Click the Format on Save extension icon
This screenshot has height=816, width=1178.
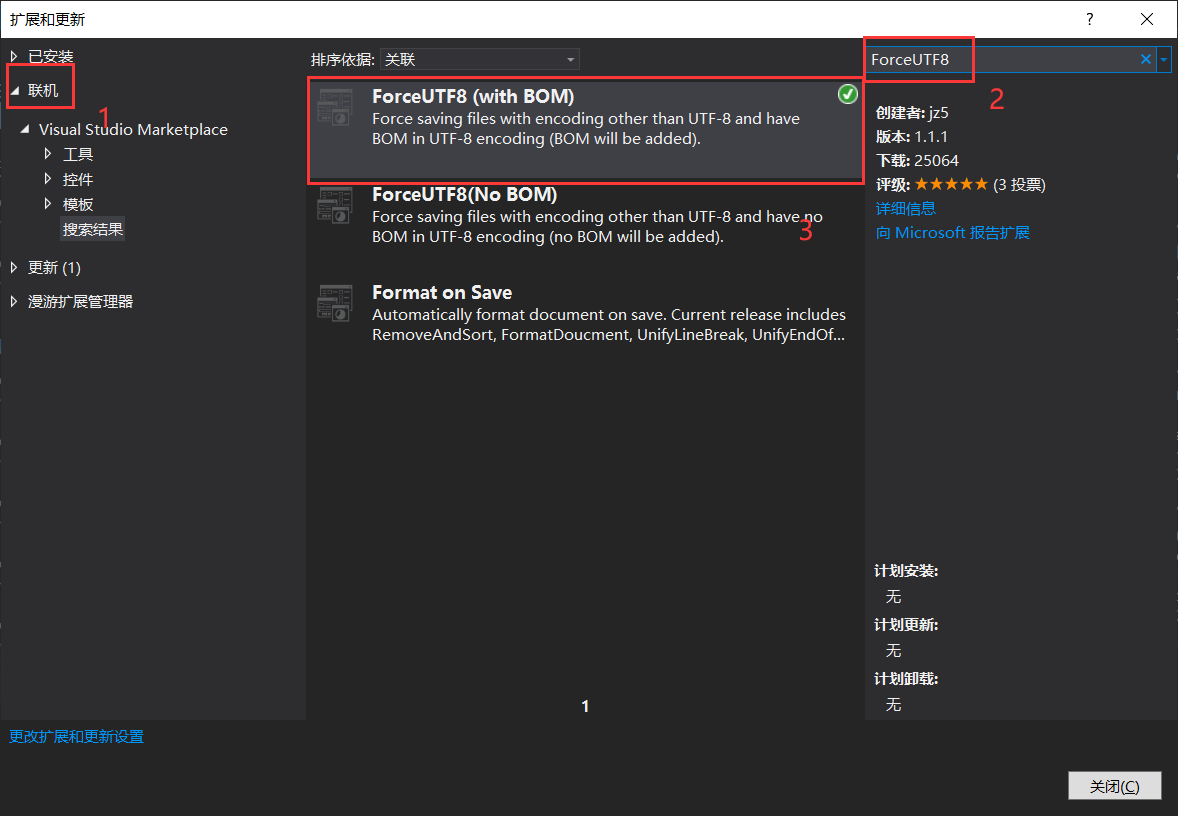point(335,303)
